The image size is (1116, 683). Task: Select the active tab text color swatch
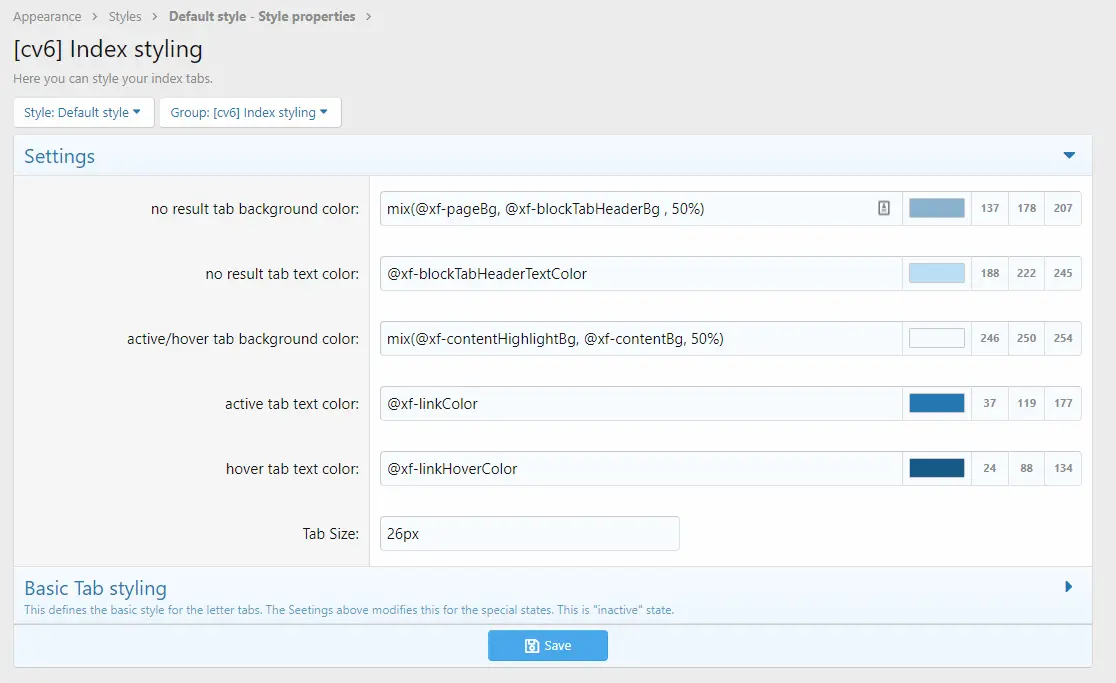coord(936,403)
